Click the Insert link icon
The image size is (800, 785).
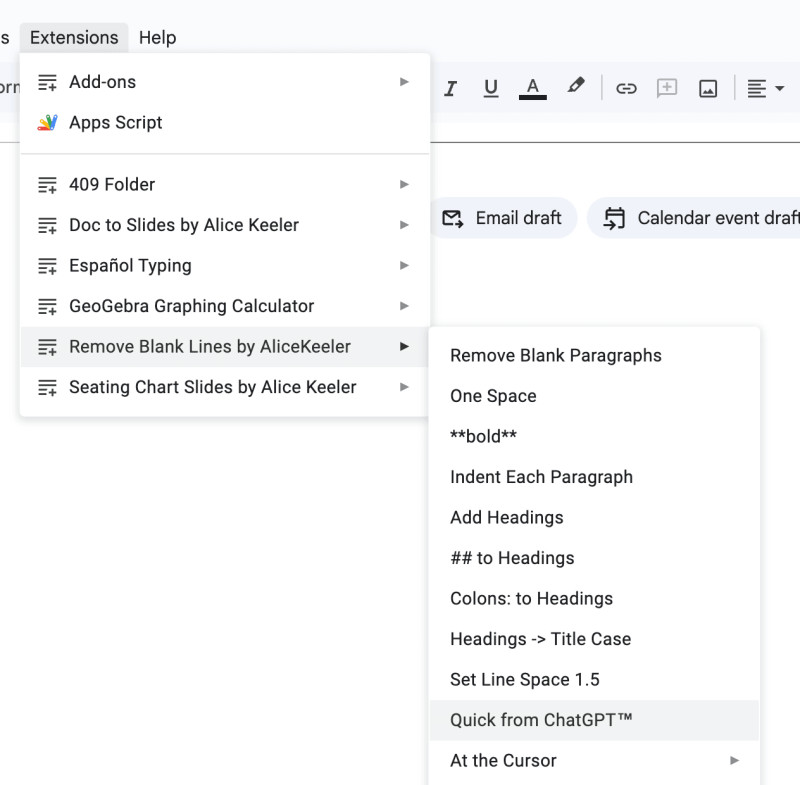tap(626, 89)
